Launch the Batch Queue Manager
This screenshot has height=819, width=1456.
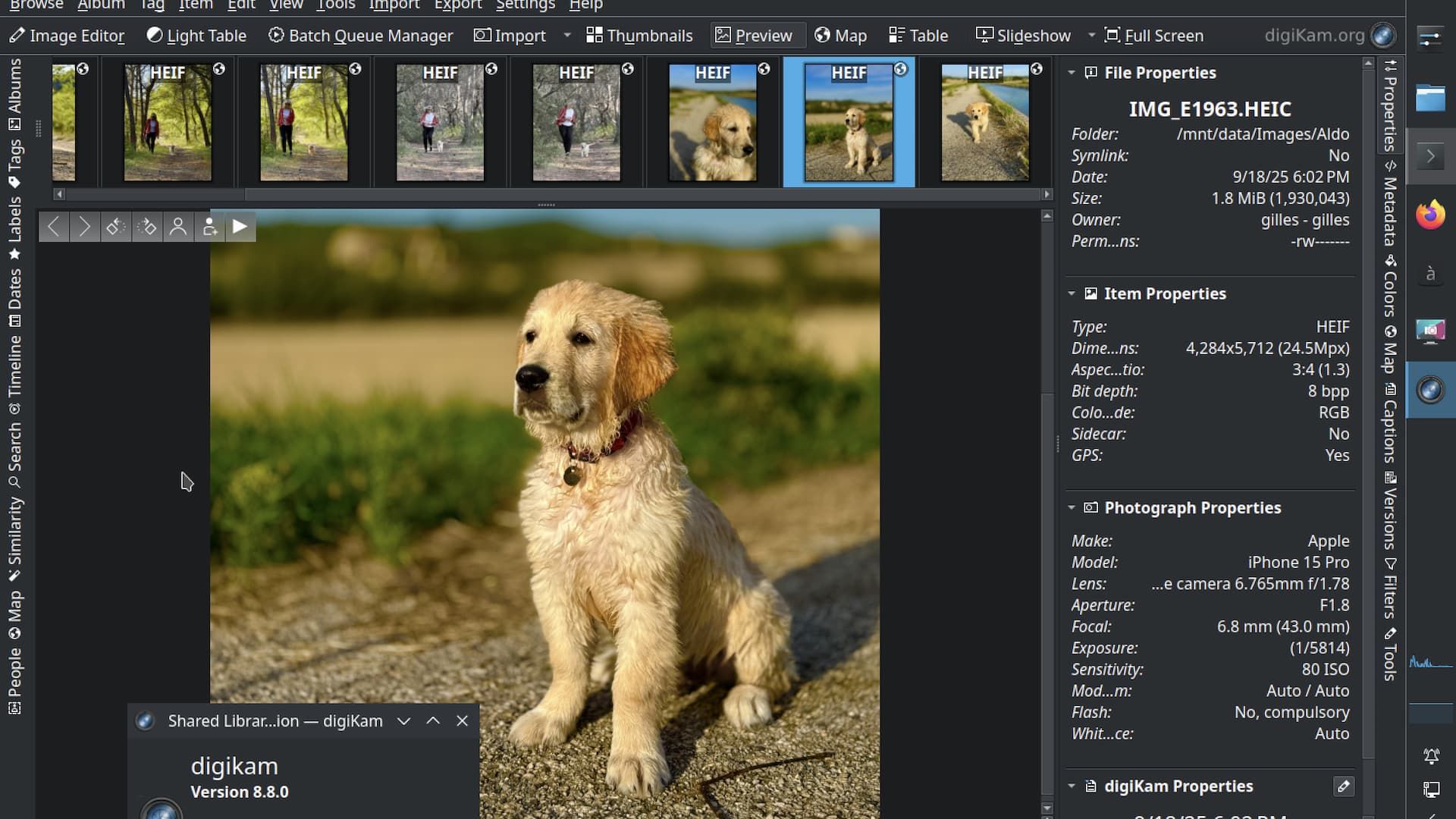pyautogui.click(x=361, y=35)
